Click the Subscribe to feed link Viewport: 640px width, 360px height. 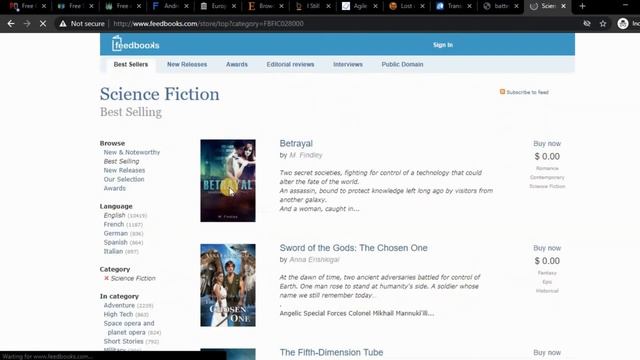point(527,92)
